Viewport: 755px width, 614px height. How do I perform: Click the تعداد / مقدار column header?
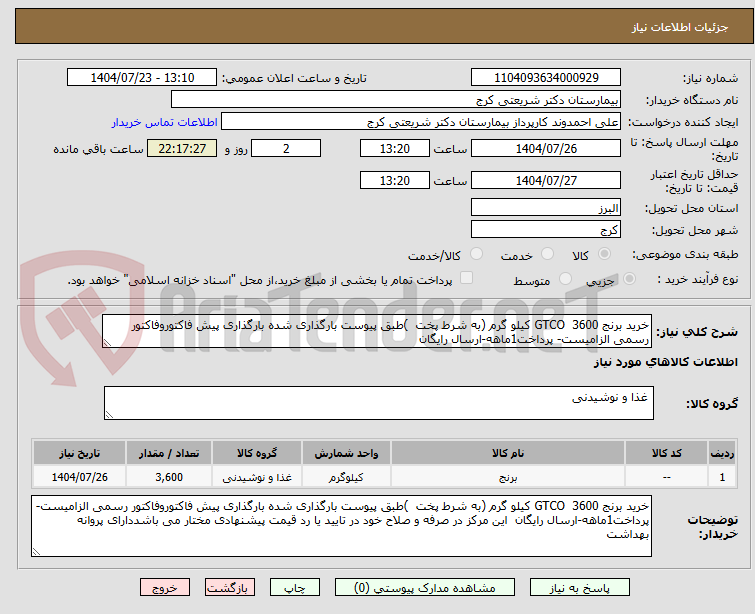click(169, 453)
